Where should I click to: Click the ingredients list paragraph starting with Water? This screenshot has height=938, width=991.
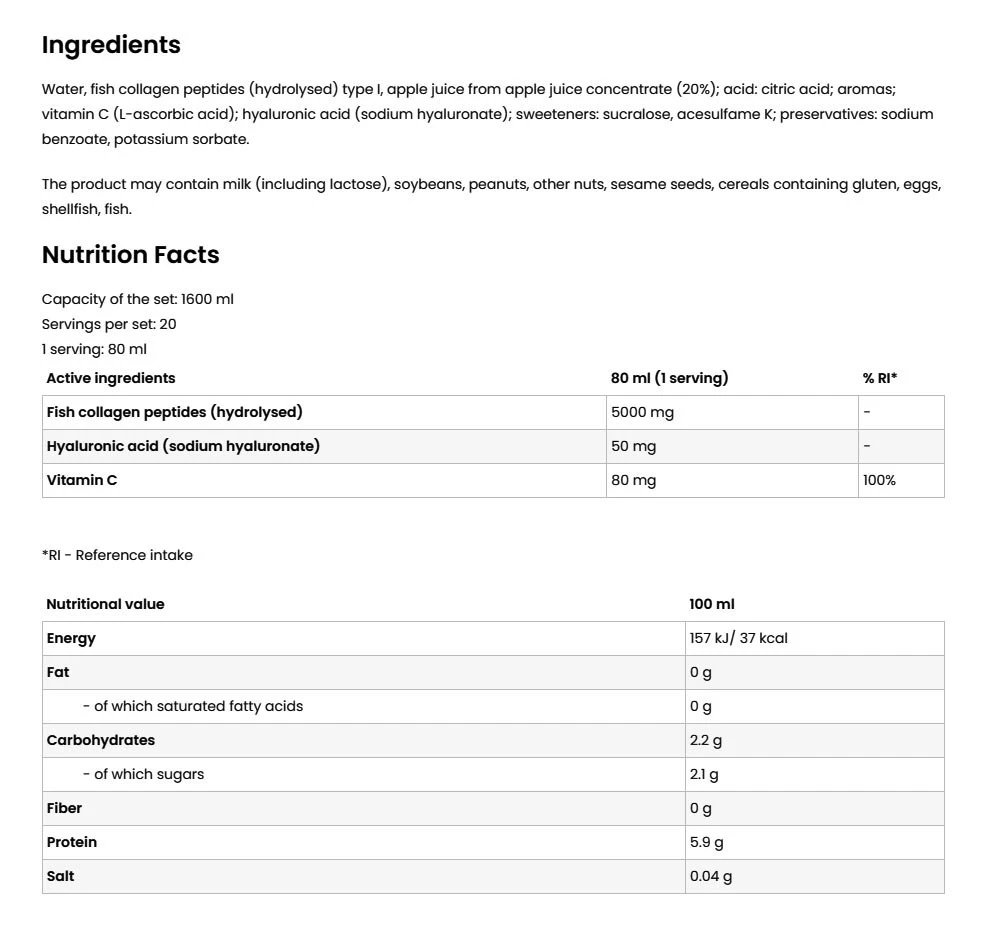pyautogui.click(x=488, y=114)
